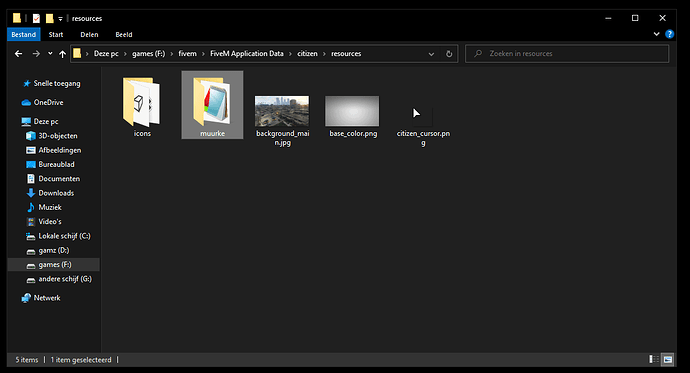Screen dimensions: 690x373
Task: Open Muziek in sidebar
Action: click(44, 207)
